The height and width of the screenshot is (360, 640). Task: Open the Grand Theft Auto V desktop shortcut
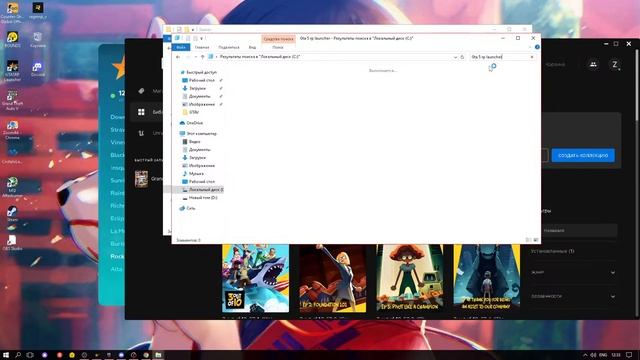pyautogui.click(x=12, y=100)
